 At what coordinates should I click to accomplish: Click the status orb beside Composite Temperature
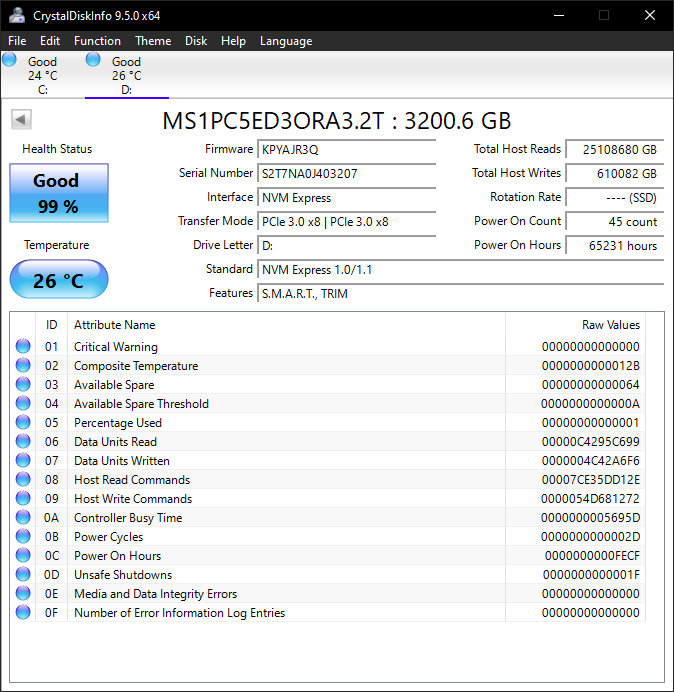(23, 366)
